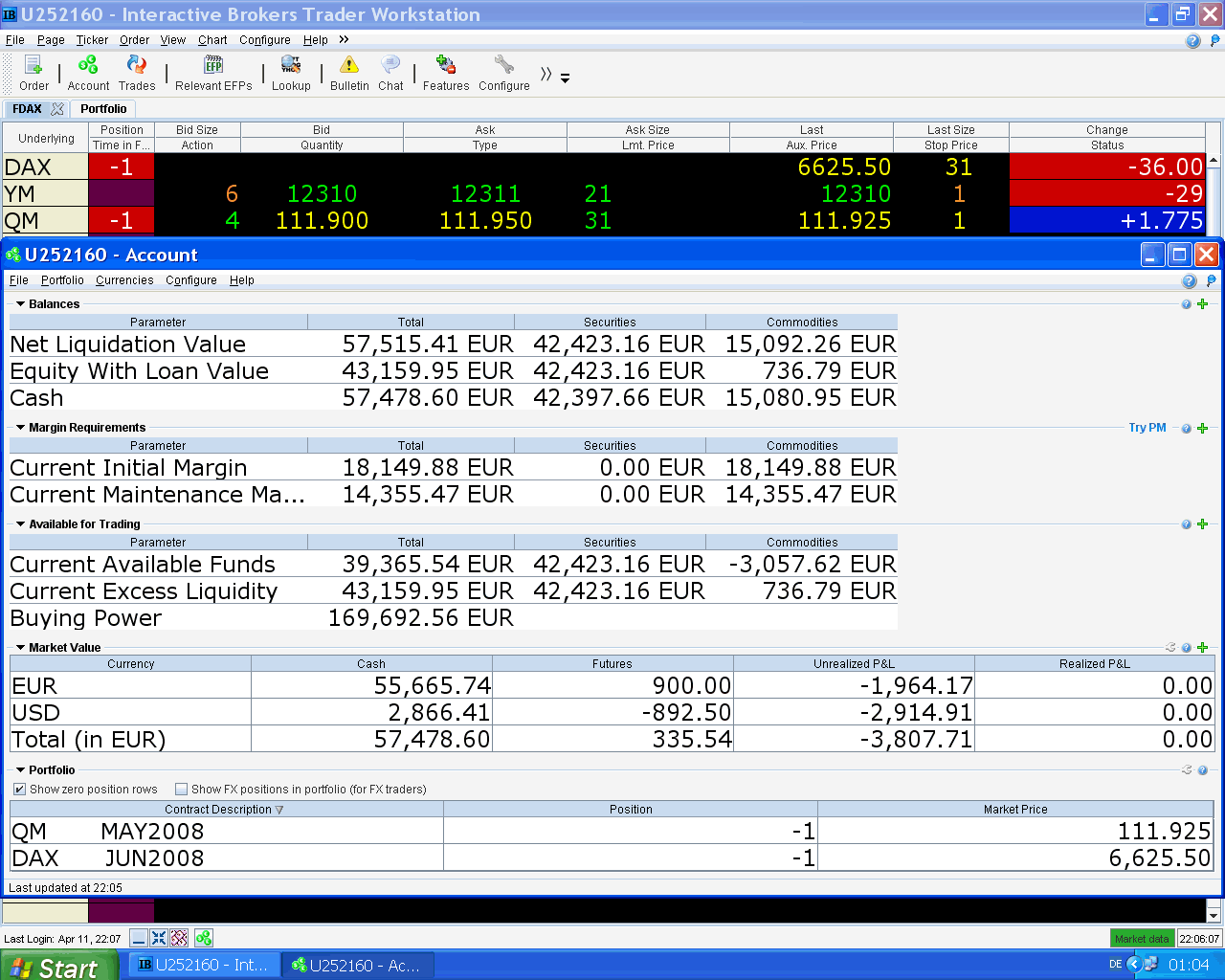Open the Bulletin warning icon
Screen dimensions: 1225x980
349,73
